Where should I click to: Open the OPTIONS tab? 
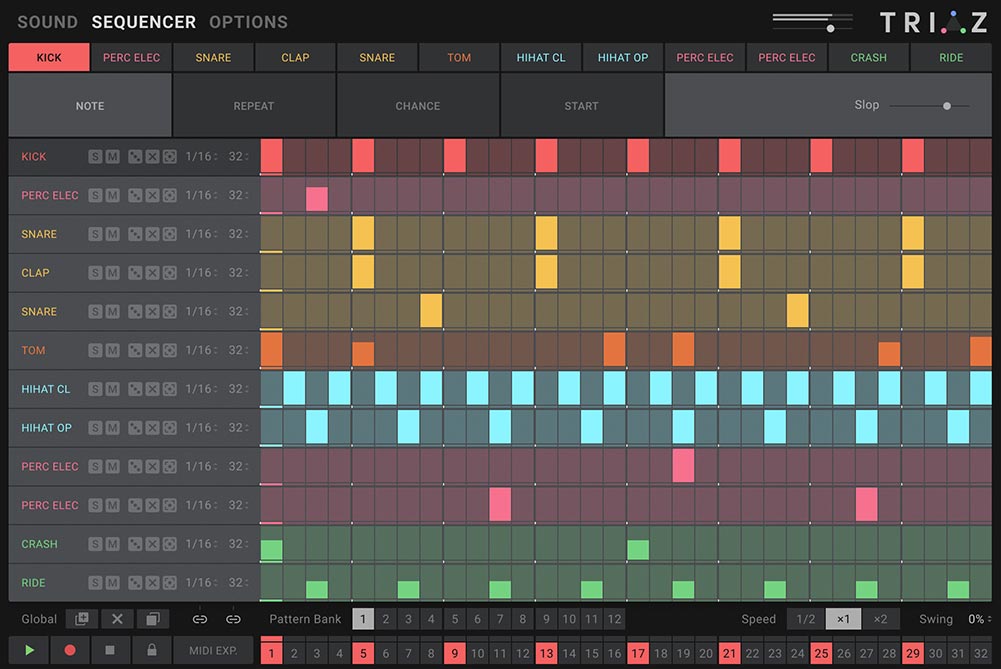click(x=248, y=22)
